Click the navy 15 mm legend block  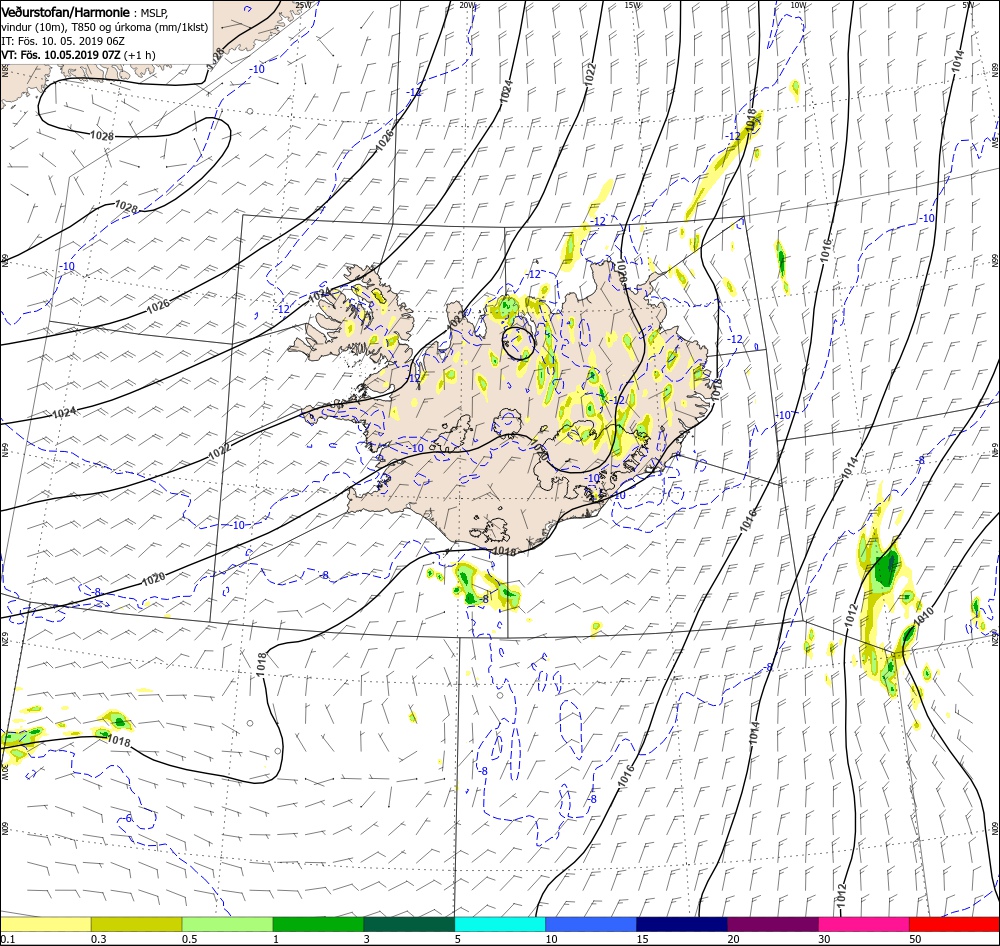(x=682, y=924)
